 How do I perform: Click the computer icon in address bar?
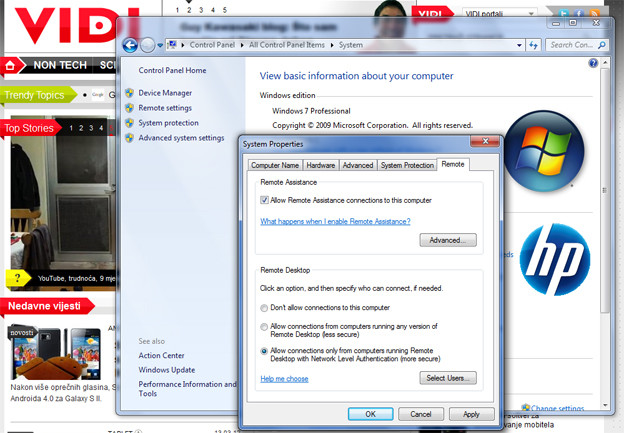173,45
